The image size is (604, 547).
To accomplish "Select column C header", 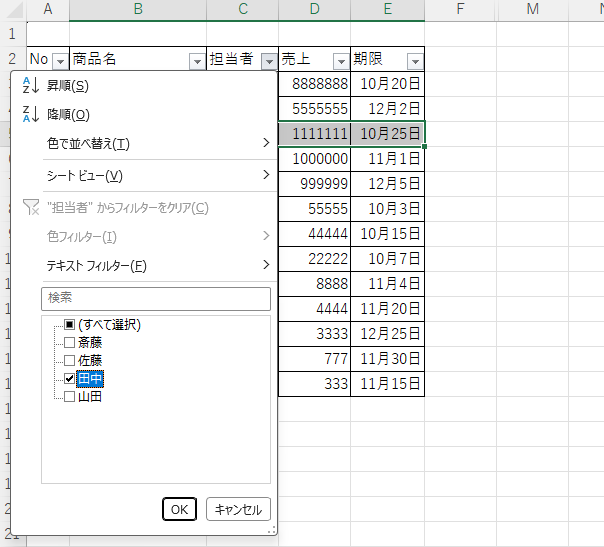I will pyautogui.click(x=242, y=9).
